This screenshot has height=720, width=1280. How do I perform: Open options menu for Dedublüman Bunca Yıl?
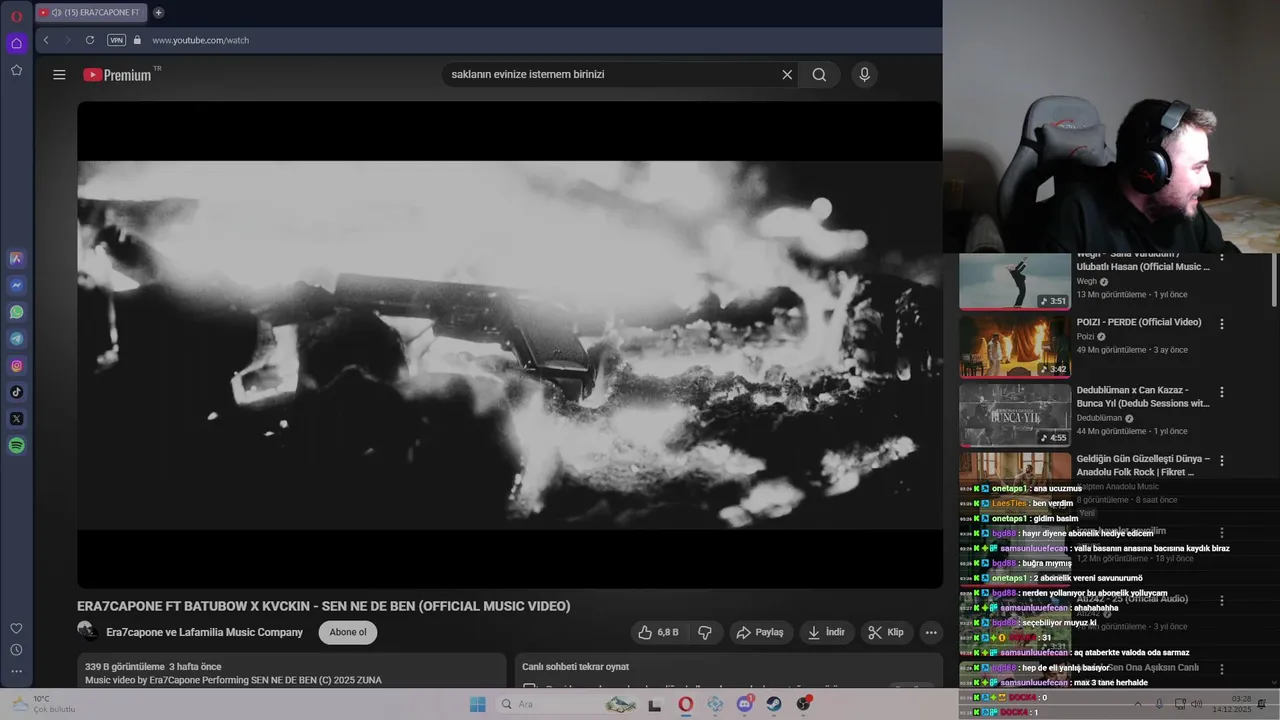coord(1221,392)
